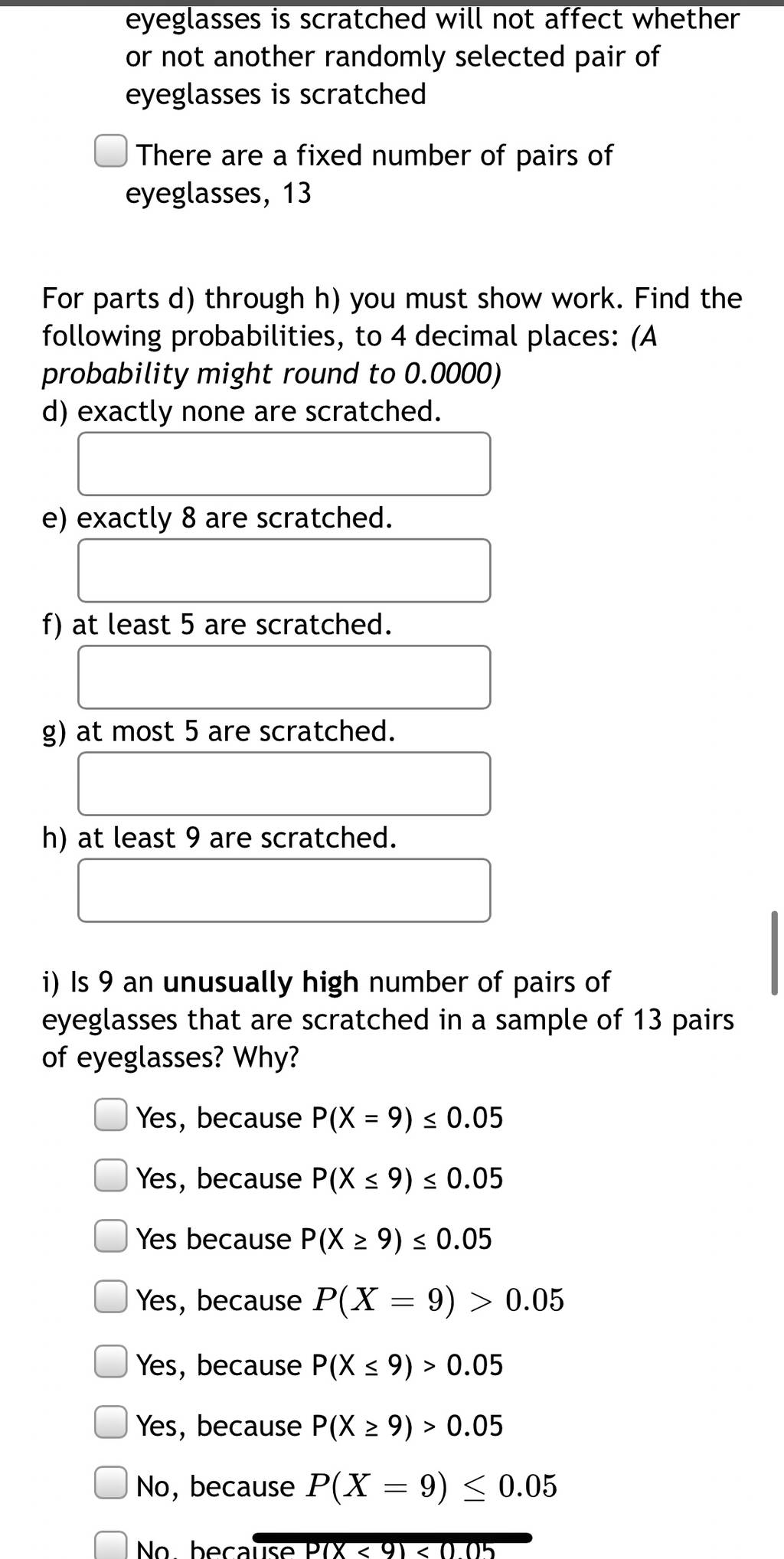The height and width of the screenshot is (1559, 784).
Task: Check 'Yes, because P(X = 9) ≤ 0.05'
Action: (111, 1114)
